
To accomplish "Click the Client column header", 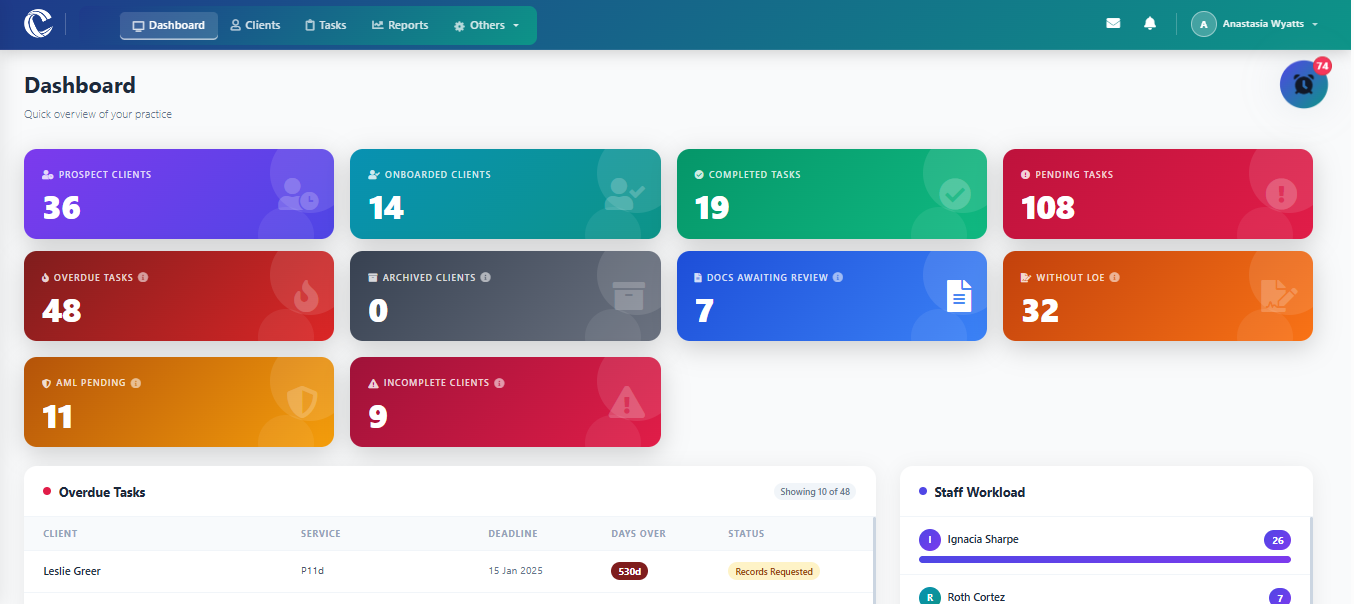I will coord(60,534).
